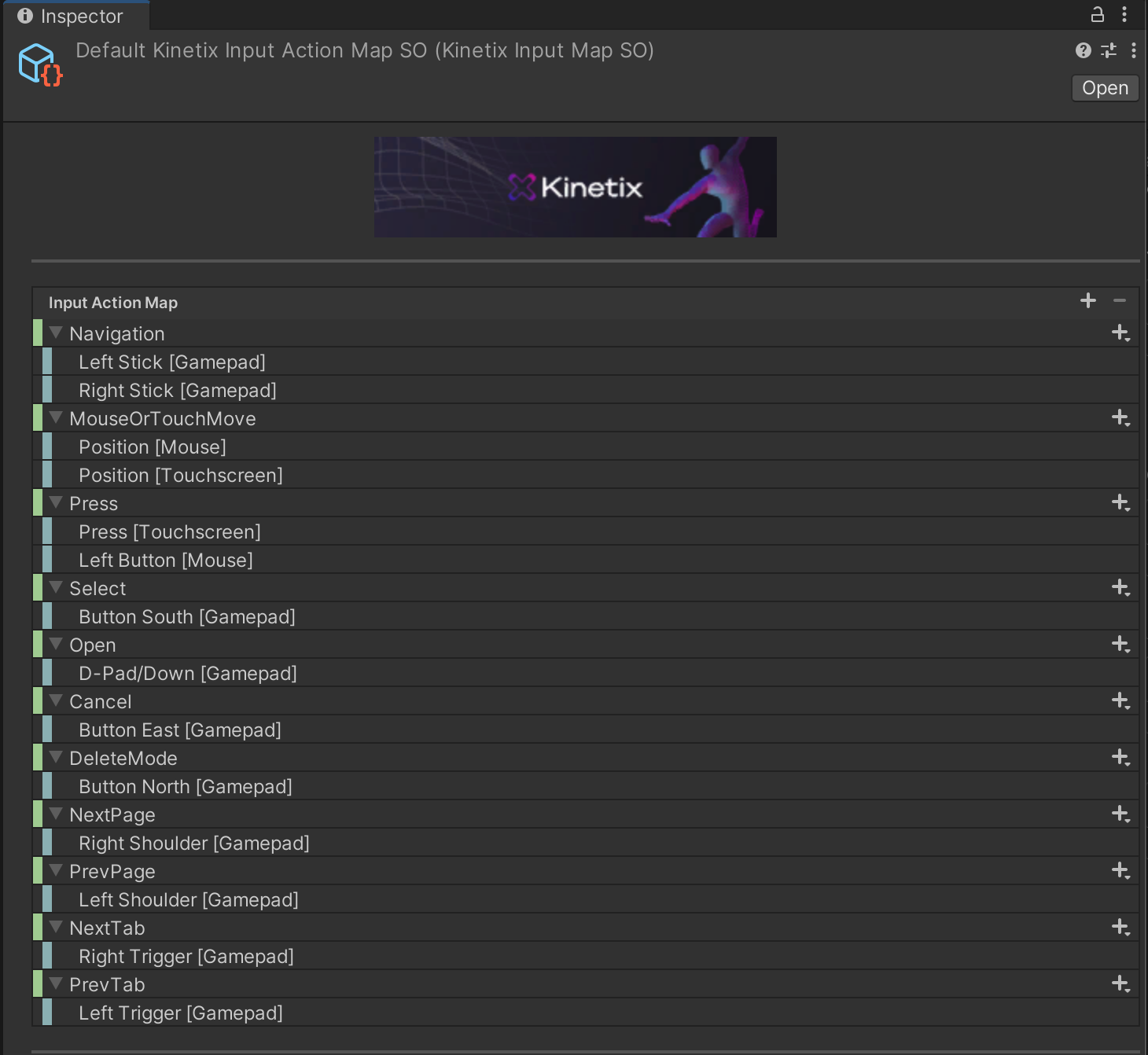Open the asset header three-dot context menu
The width and height of the screenshot is (1148, 1055).
pyautogui.click(x=1133, y=50)
